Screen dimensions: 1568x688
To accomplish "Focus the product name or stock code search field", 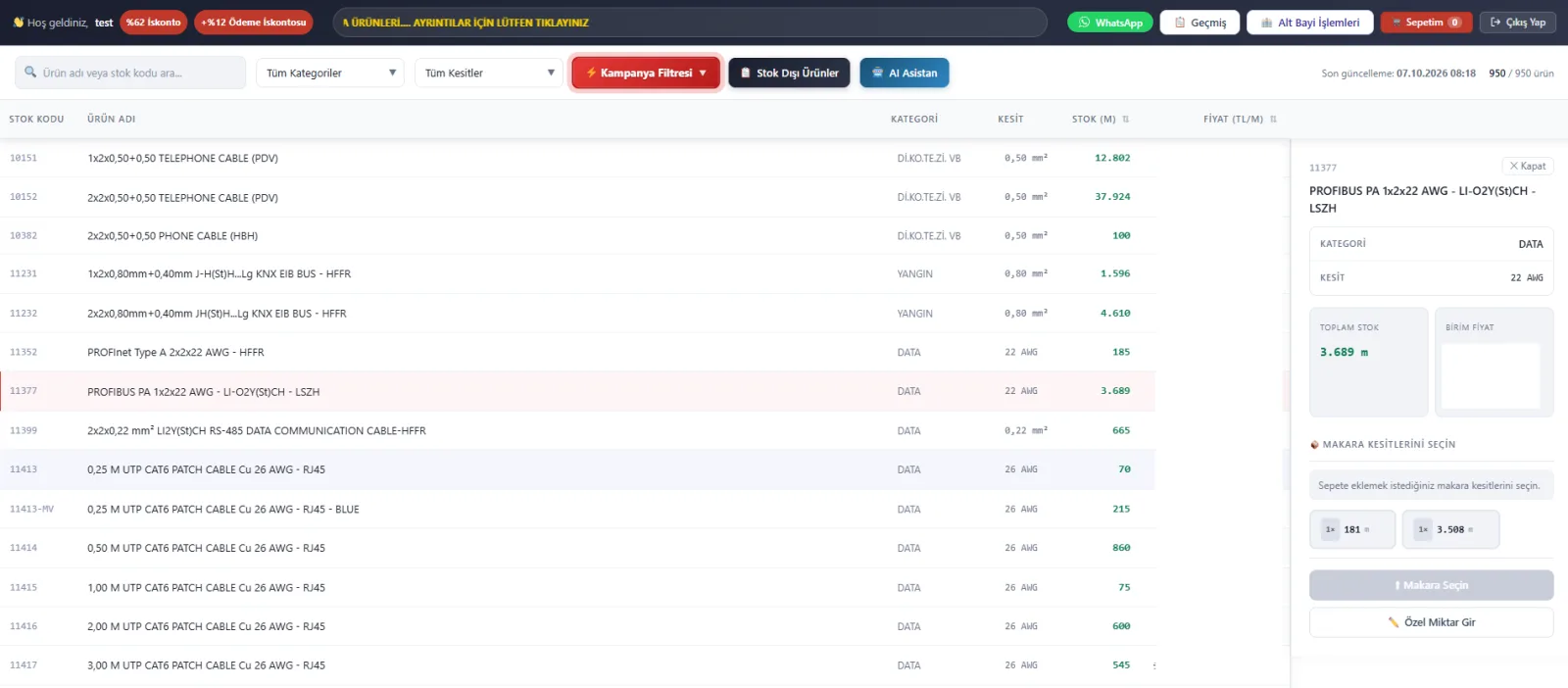I will (x=130, y=73).
